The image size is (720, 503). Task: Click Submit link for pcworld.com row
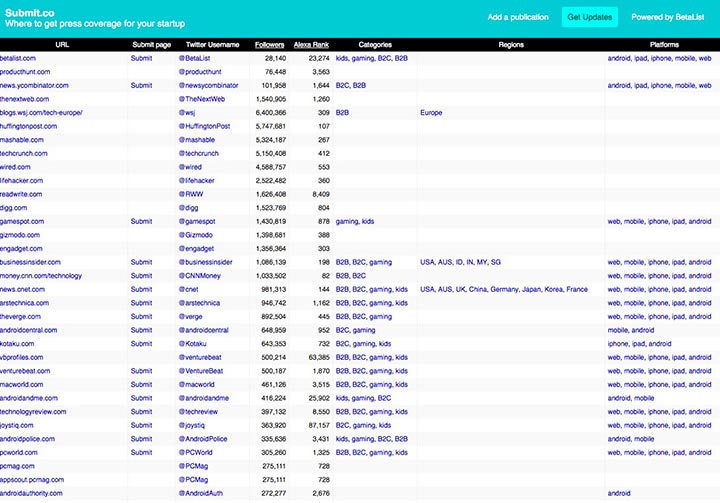click(x=141, y=452)
